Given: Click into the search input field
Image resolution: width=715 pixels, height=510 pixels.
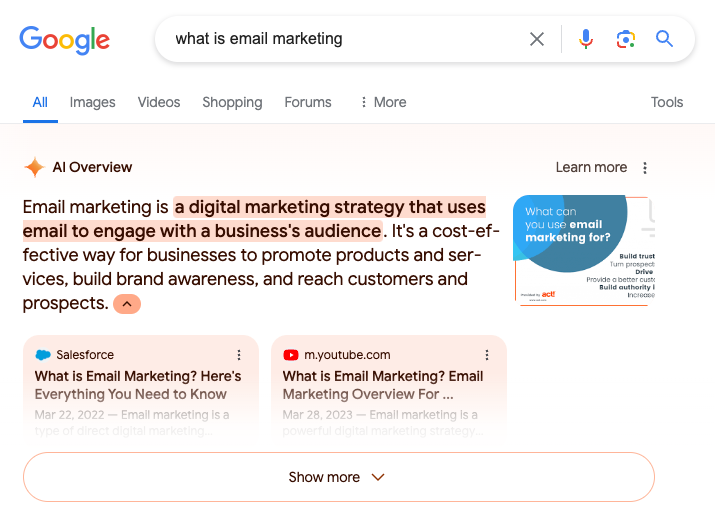Looking at the screenshot, I should (x=340, y=39).
